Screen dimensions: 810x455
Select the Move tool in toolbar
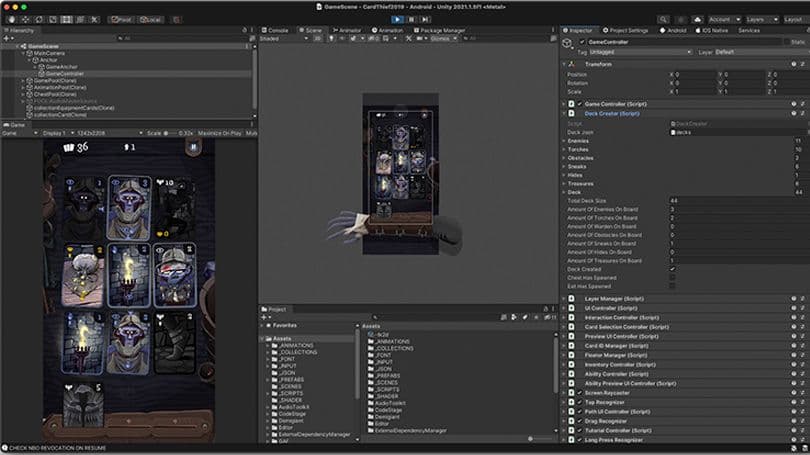25,20
